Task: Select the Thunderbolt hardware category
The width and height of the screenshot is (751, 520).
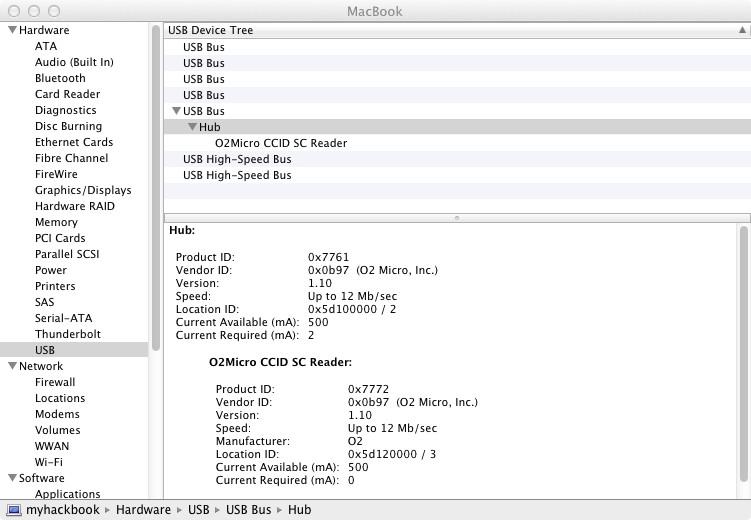Action: pyautogui.click(x=67, y=334)
